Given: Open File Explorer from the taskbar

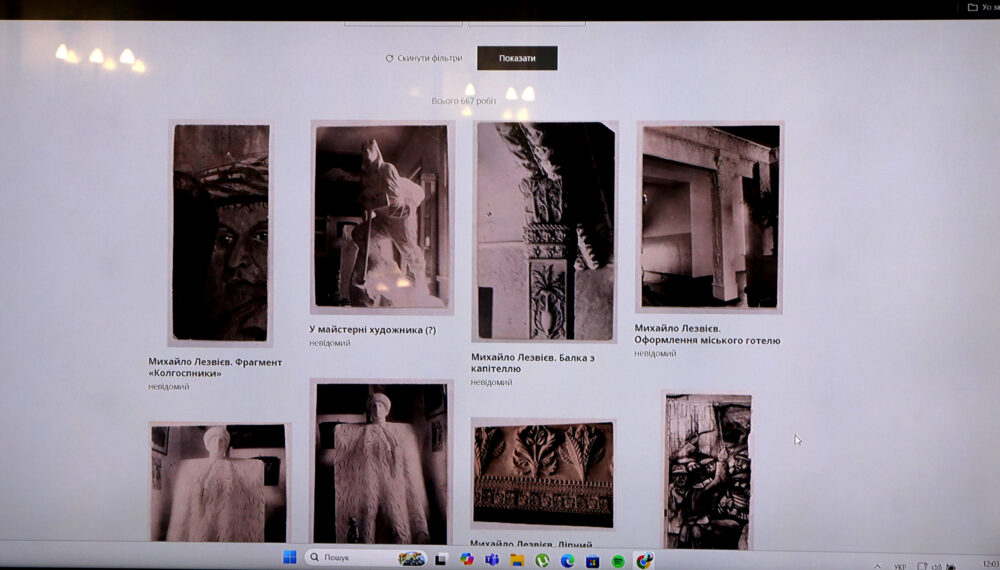Looking at the screenshot, I should [517, 560].
